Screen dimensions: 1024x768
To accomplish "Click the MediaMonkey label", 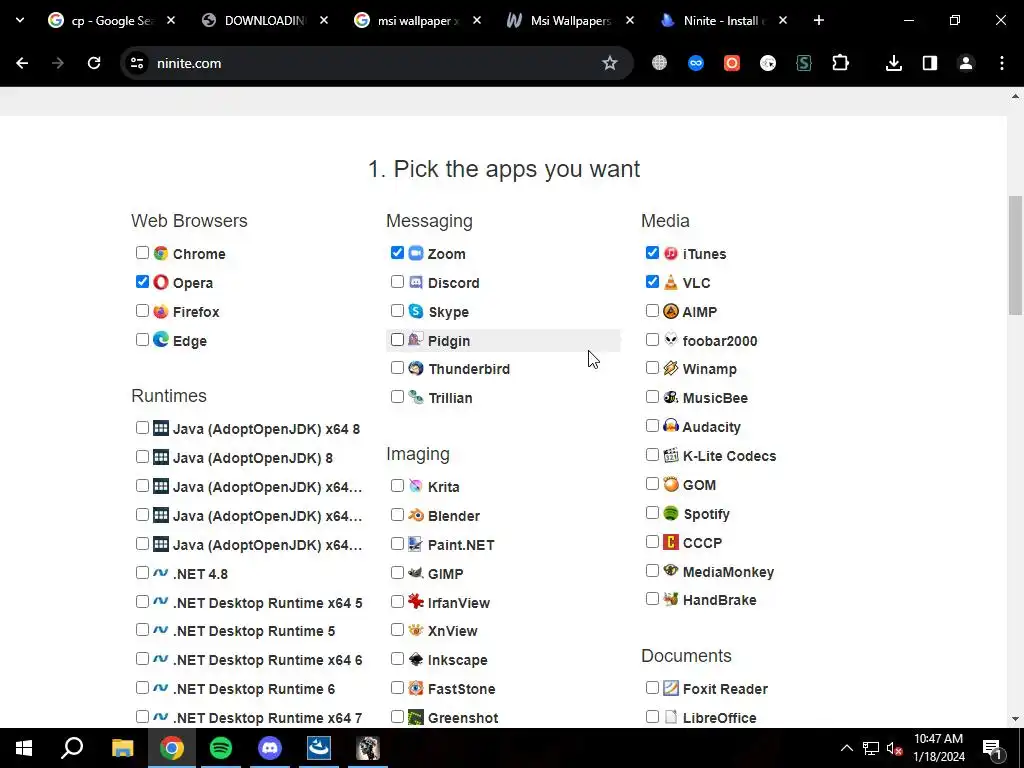I will [728, 572].
